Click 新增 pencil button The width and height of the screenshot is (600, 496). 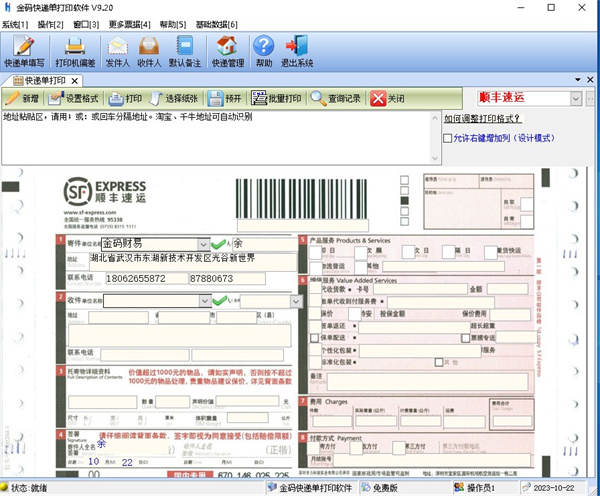pyautogui.click(x=23, y=99)
